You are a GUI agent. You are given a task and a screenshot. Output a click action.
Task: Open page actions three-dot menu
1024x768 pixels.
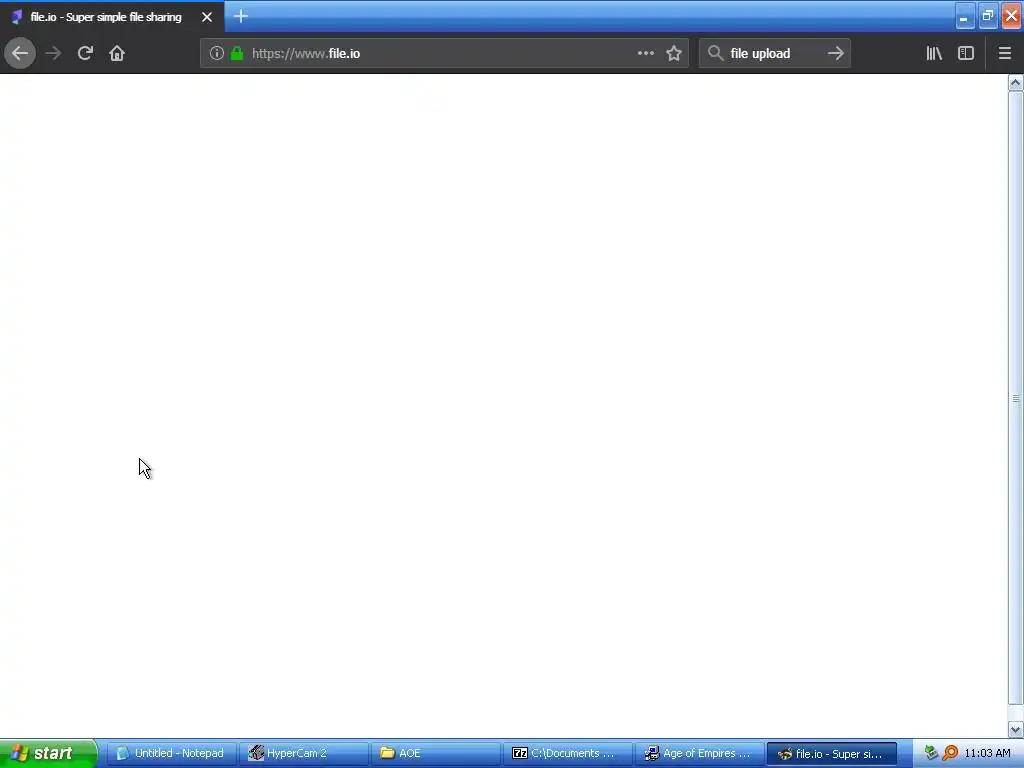[x=645, y=53]
